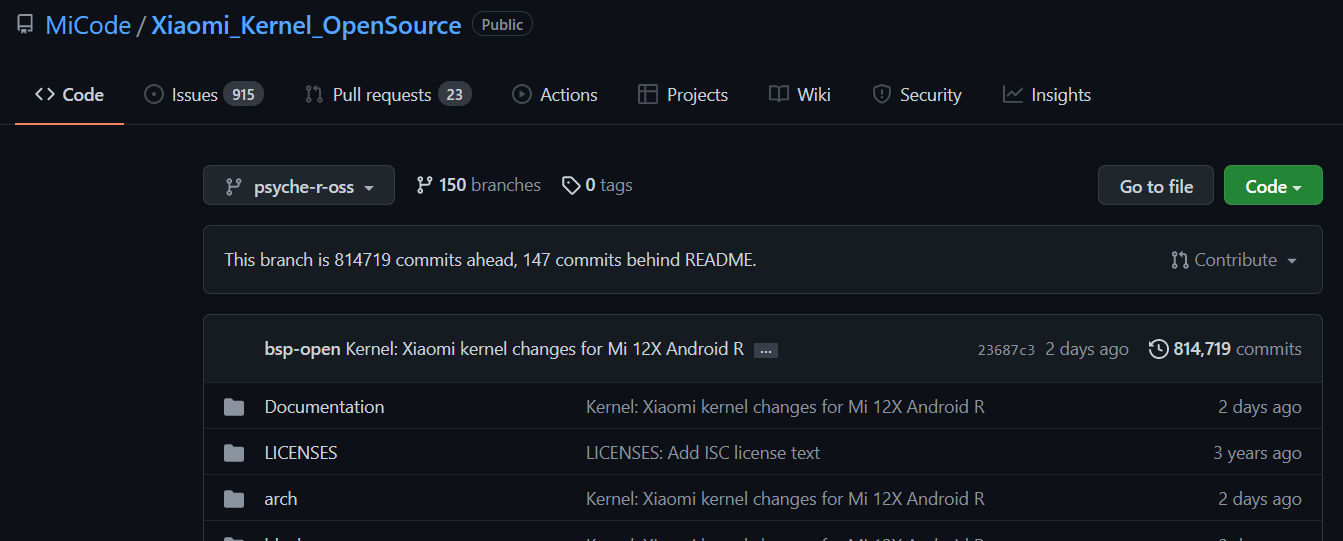Click the branches fork icon
This screenshot has height=541, width=1343.
(x=425, y=185)
